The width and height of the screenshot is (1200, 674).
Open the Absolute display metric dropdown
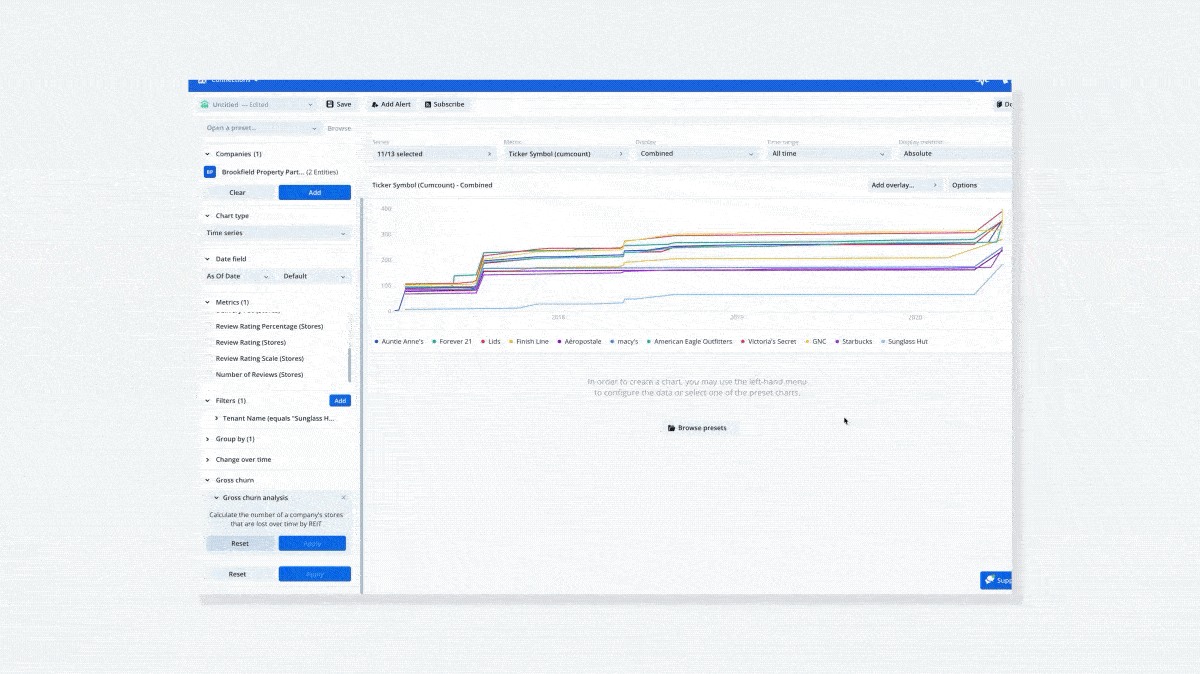click(x=955, y=154)
